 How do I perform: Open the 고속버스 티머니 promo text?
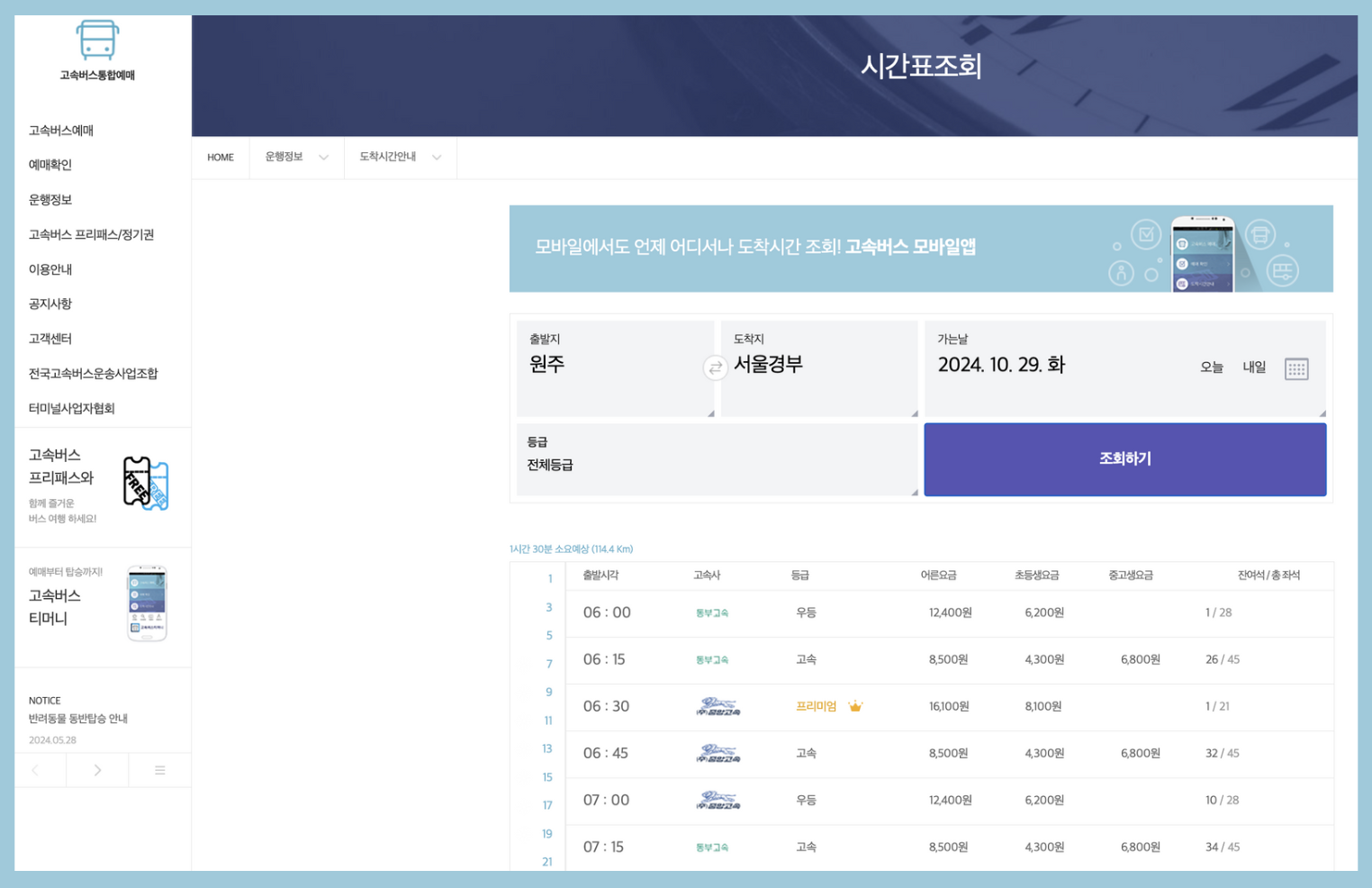point(55,607)
